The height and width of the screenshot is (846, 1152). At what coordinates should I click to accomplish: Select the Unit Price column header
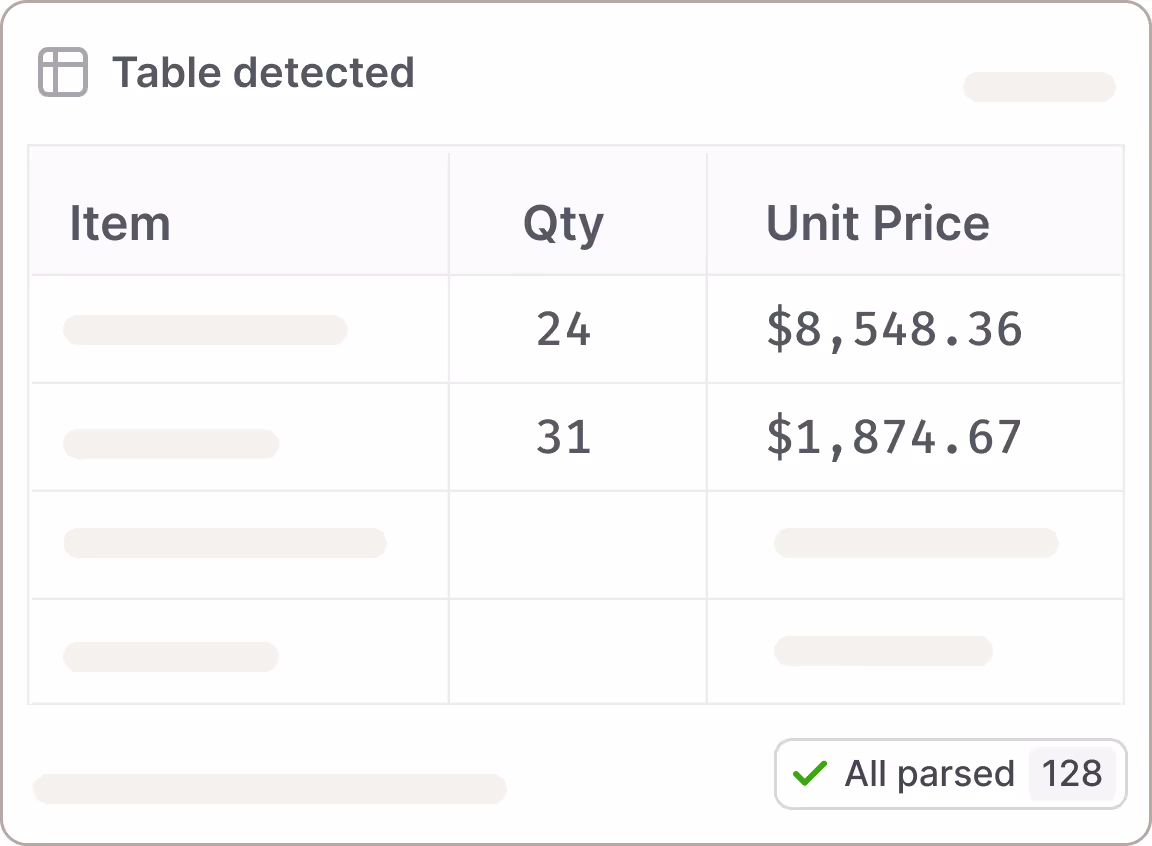tap(877, 223)
